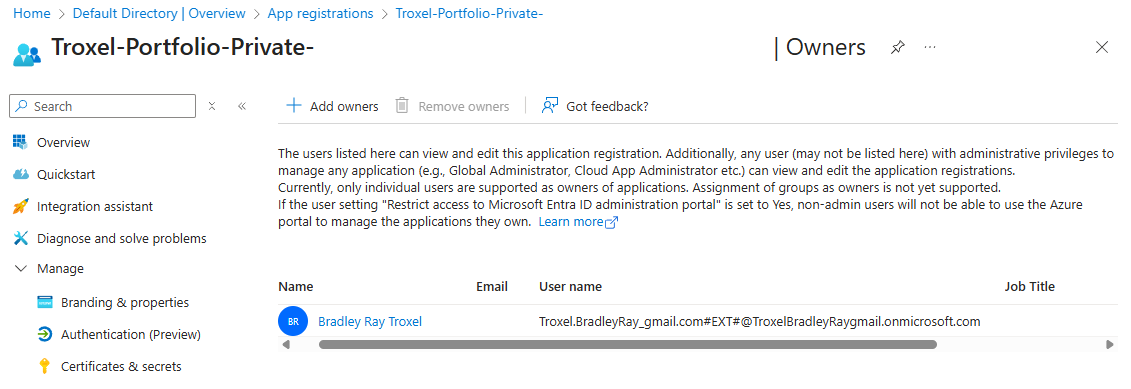1131x389 pixels.
Task: Open Default Directory | Overview breadcrumb
Action: pyautogui.click(x=159, y=14)
